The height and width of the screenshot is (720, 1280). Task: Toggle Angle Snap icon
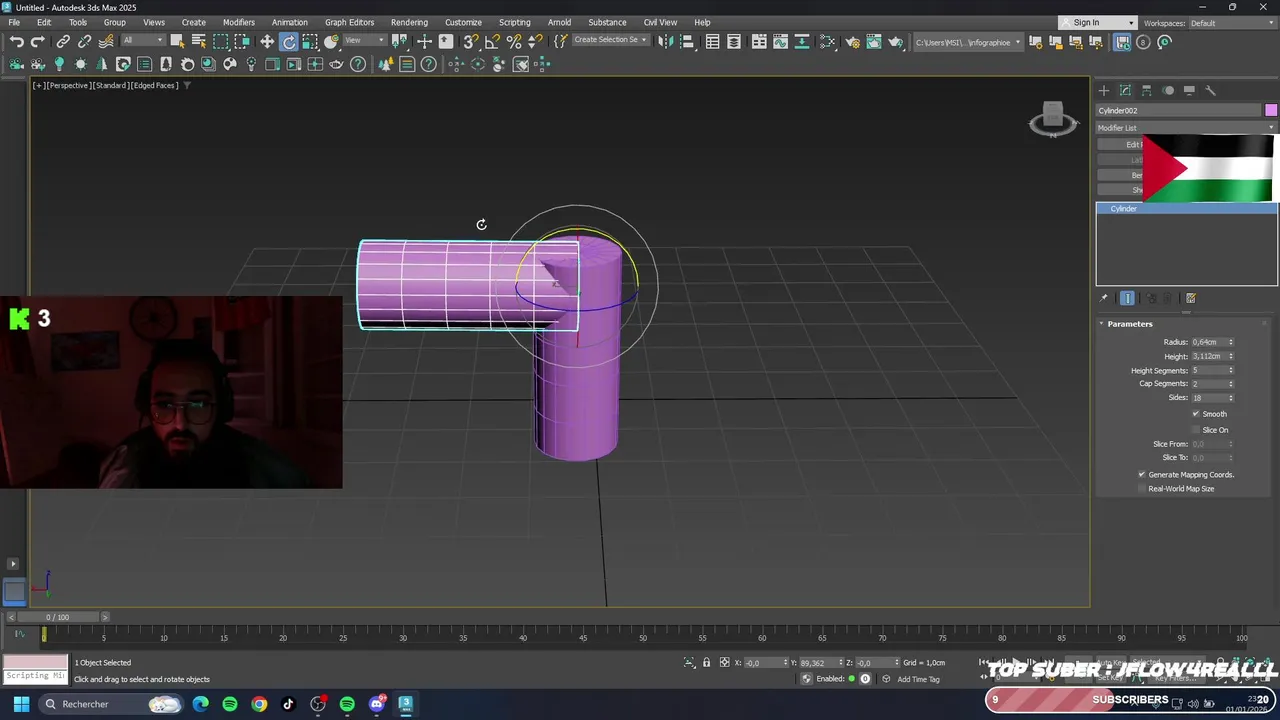492,41
